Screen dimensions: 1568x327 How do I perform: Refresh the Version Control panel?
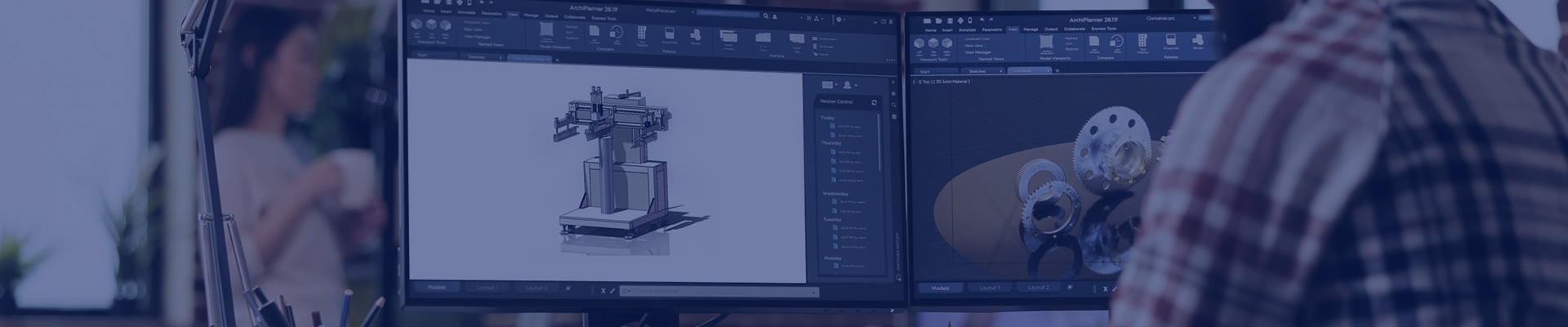(874, 102)
